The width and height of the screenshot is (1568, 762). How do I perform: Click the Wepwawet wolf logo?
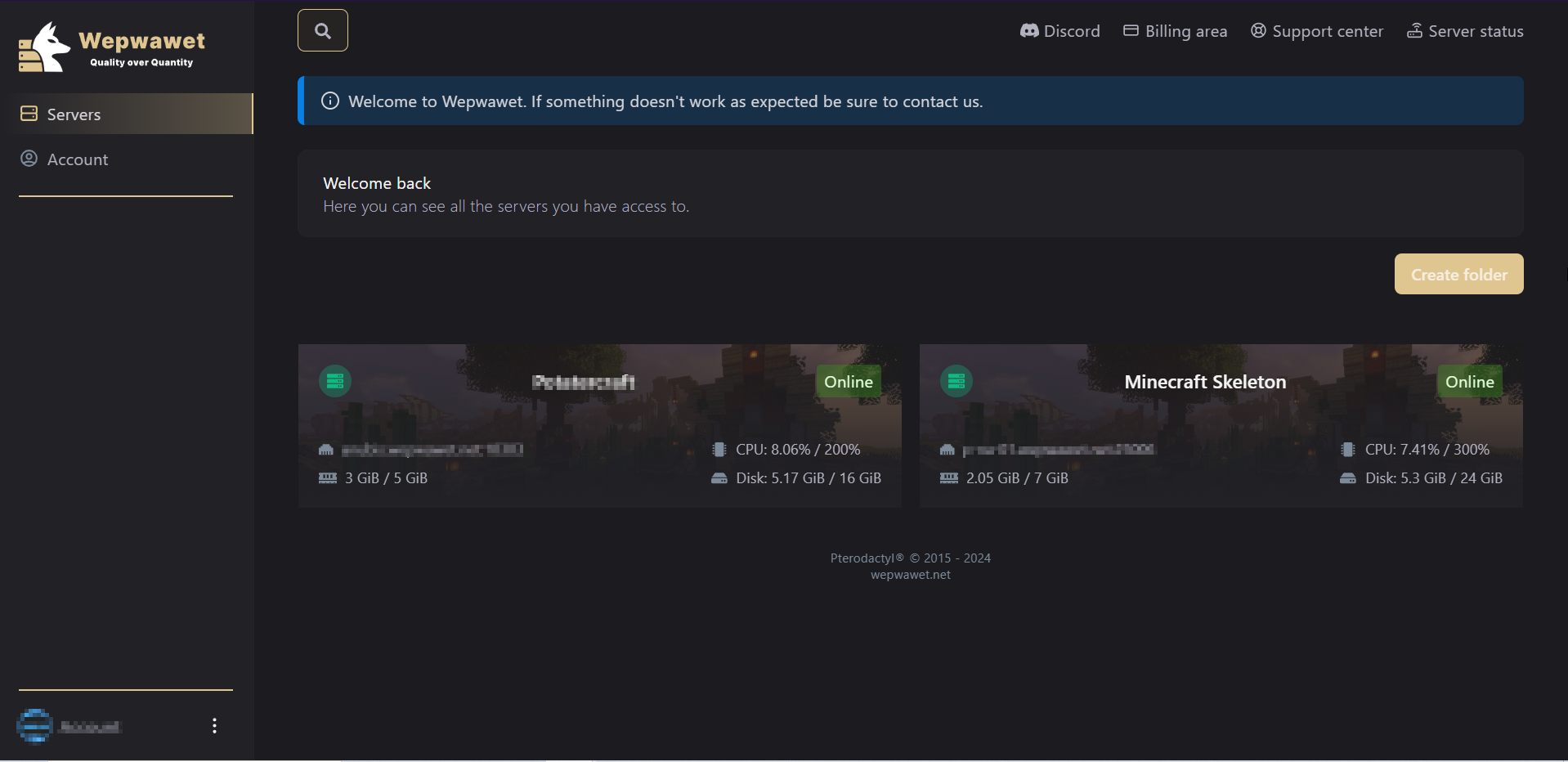[44, 47]
